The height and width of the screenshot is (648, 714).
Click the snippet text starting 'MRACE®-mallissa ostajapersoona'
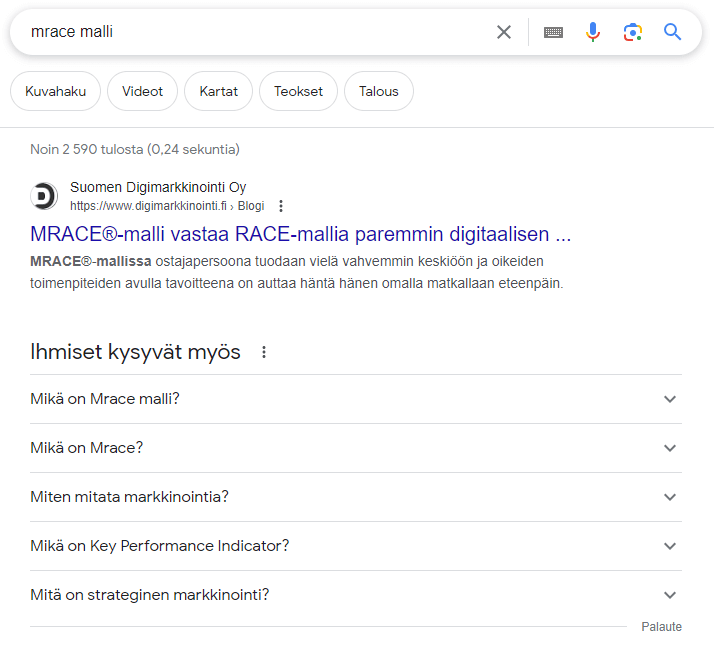point(297,272)
